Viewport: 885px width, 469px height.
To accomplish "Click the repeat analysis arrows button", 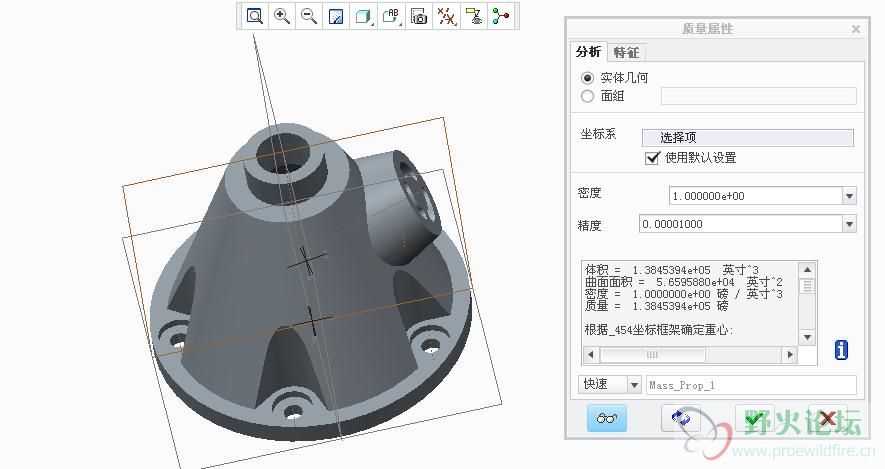I will pyautogui.click(x=681, y=418).
